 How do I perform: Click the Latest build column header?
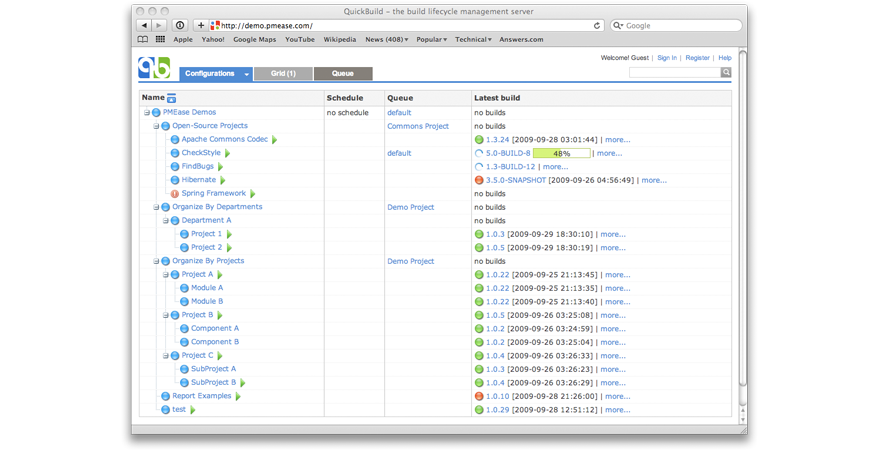[497, 98]
